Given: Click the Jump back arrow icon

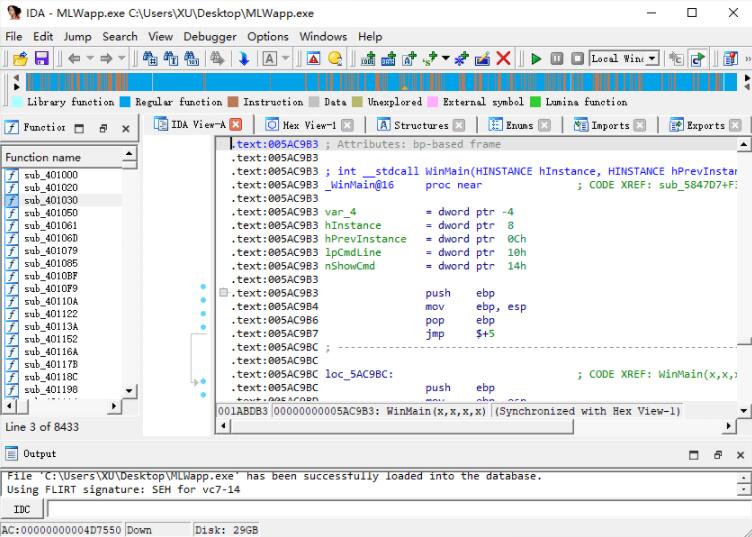Looking at the screenshot, I should pyautogui.click(x=76, y=59).
